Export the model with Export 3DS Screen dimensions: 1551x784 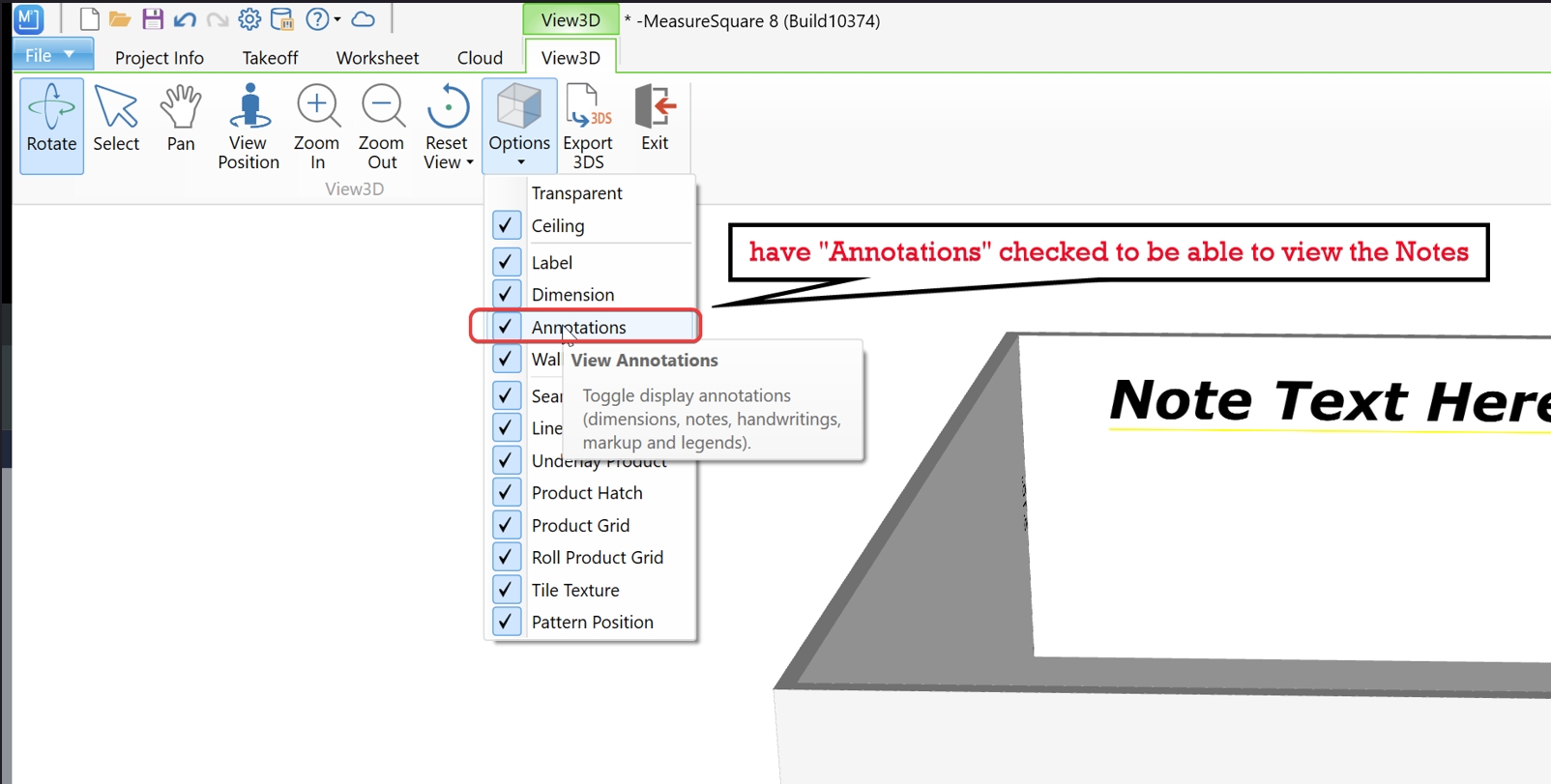tap(588, 128)
